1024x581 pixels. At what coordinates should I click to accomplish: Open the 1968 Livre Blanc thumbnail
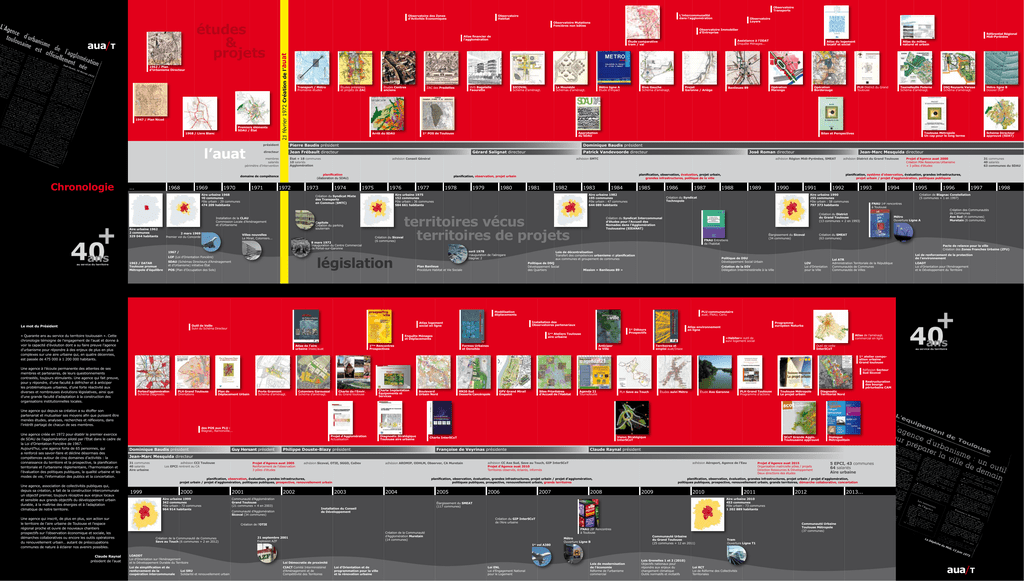click(200, 114)
